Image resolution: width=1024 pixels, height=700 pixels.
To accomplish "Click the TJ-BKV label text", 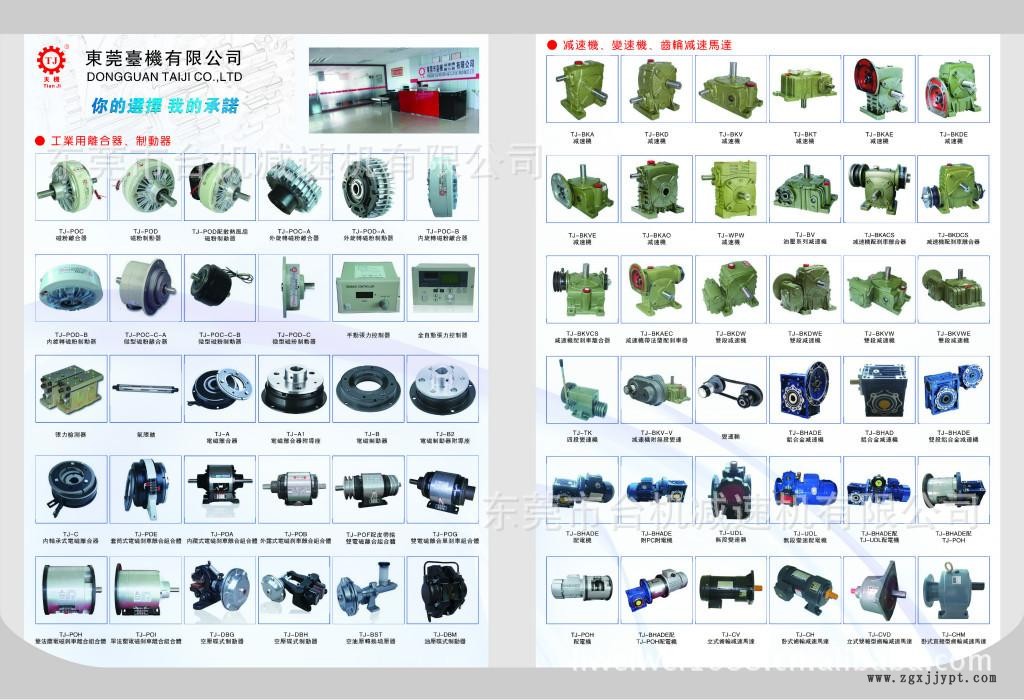I will coord(731,135).
